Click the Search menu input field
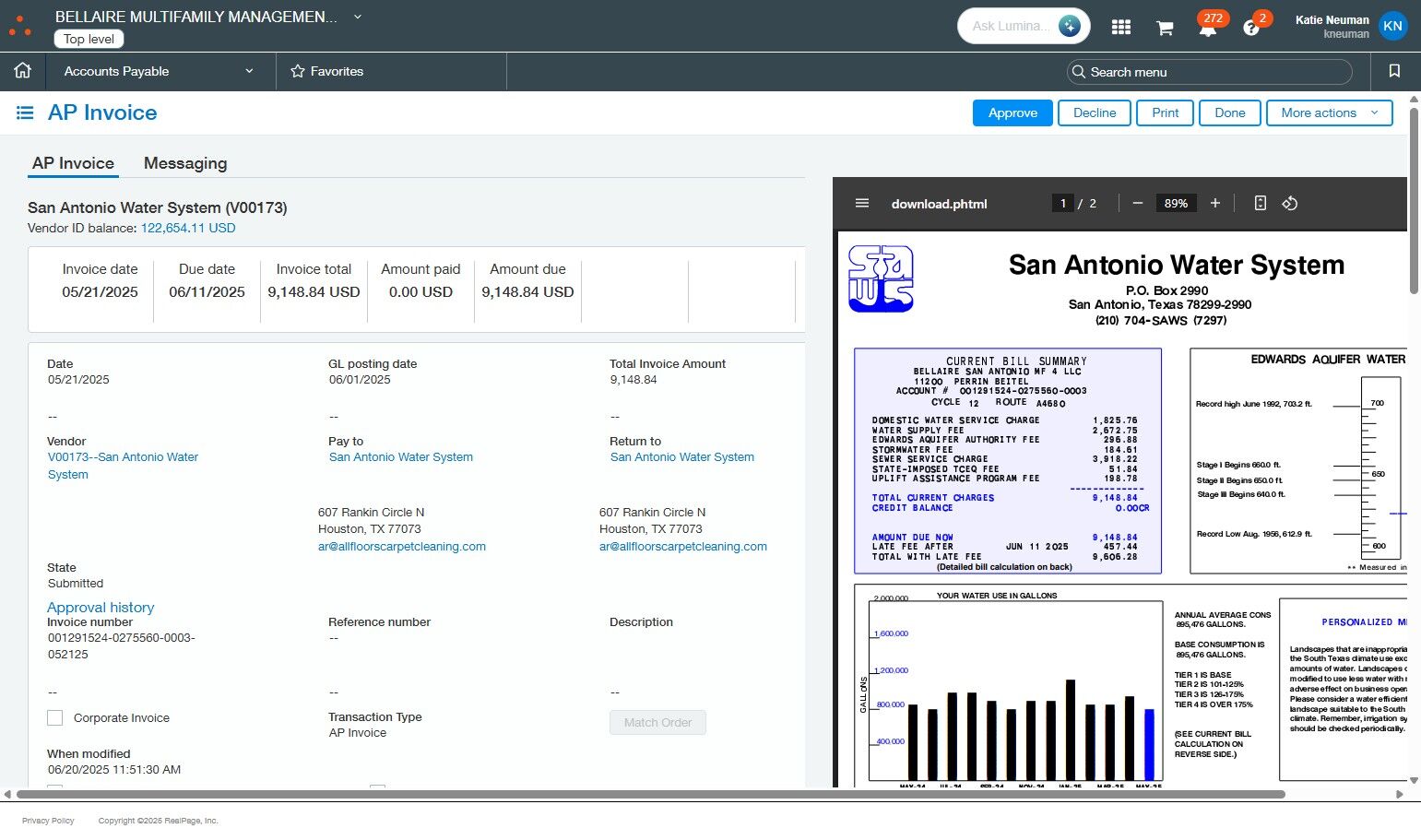Screen dimensions: 1421x840 1209,72
